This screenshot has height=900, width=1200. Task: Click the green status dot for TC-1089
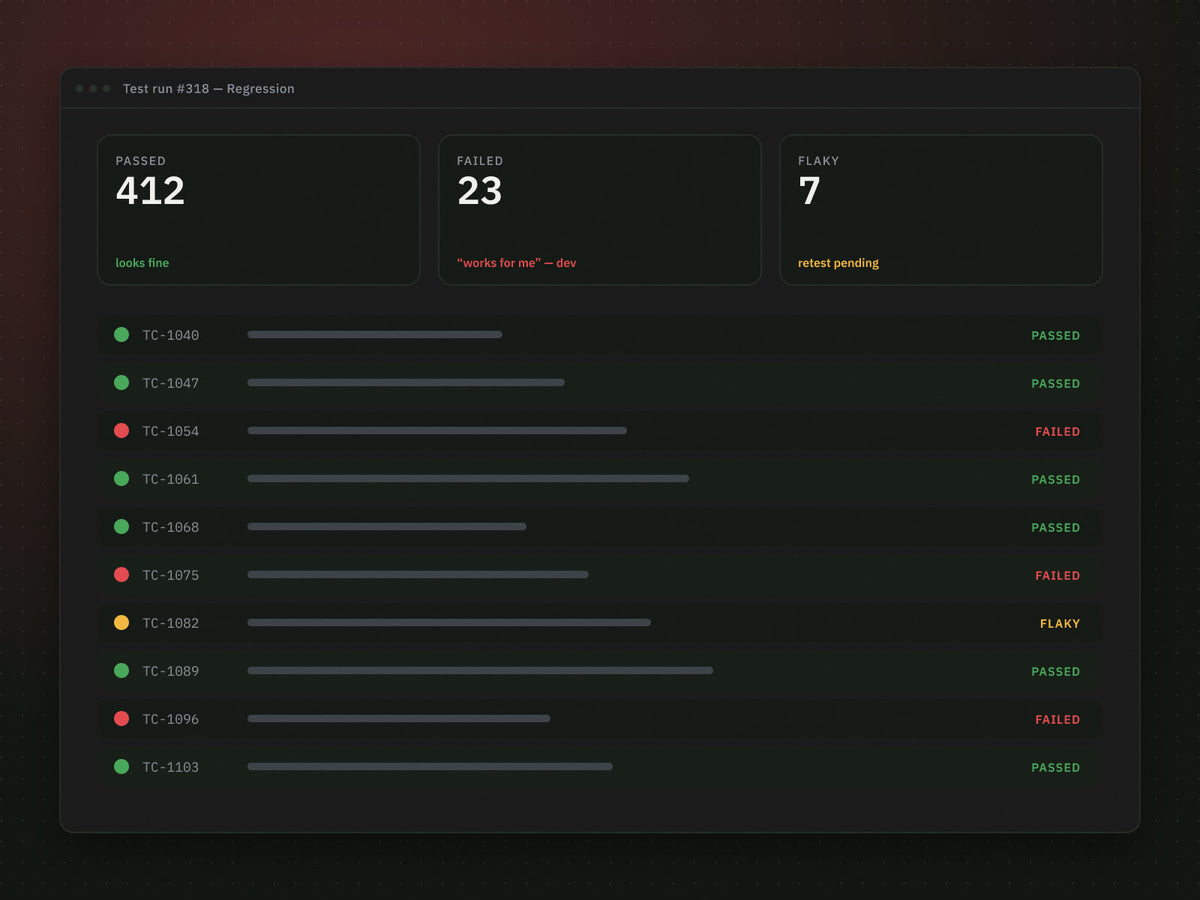[x=121, y=671]
